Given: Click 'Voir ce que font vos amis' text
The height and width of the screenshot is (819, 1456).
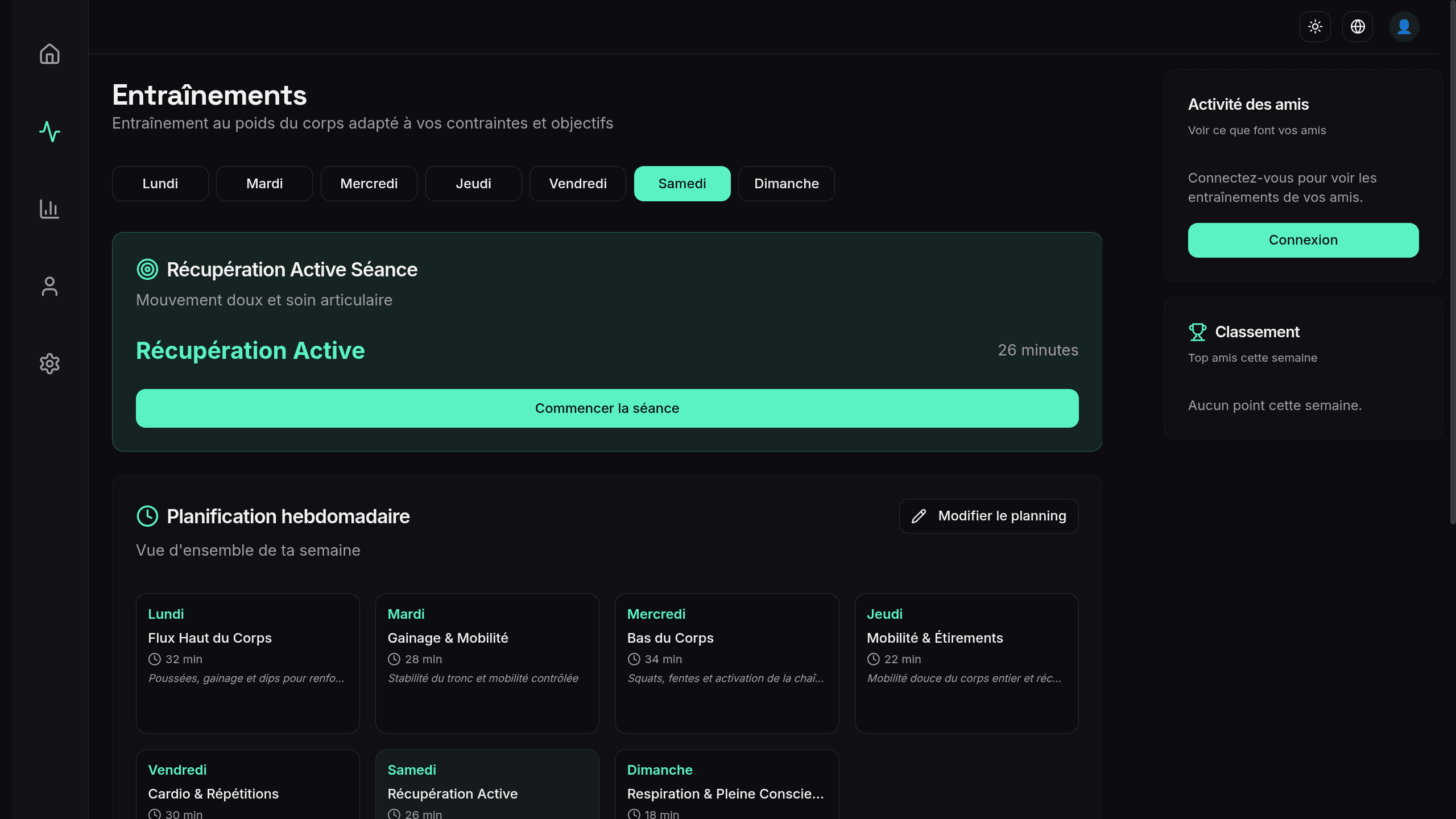Looking at the screenshot, I should (x=1257, y=130).
